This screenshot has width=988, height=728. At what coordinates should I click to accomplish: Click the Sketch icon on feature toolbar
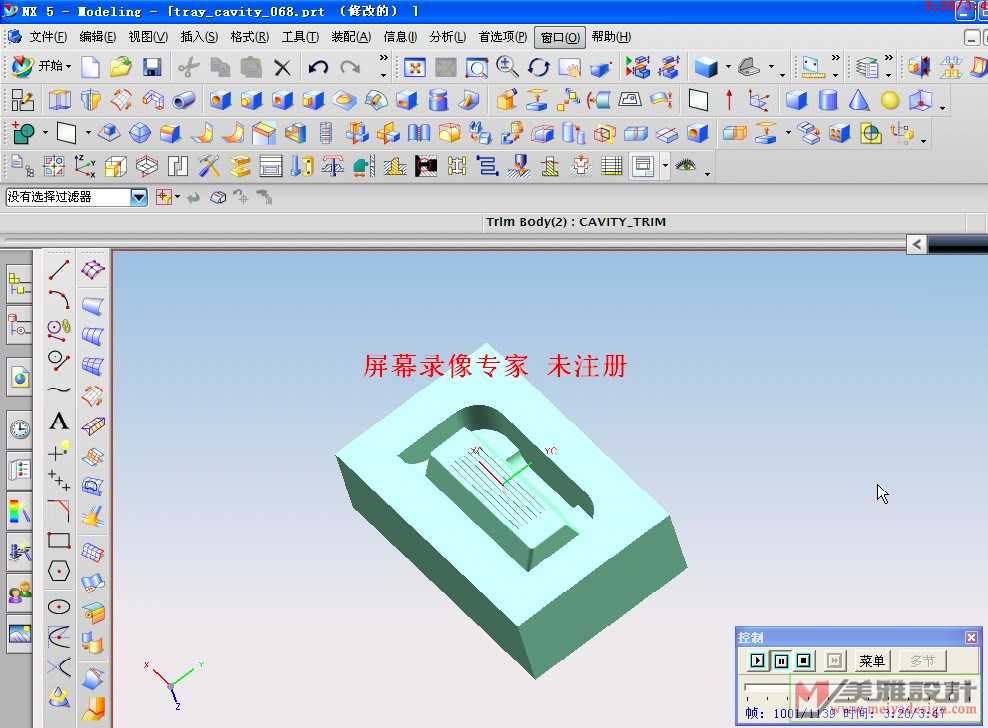[x=23, y=100]
